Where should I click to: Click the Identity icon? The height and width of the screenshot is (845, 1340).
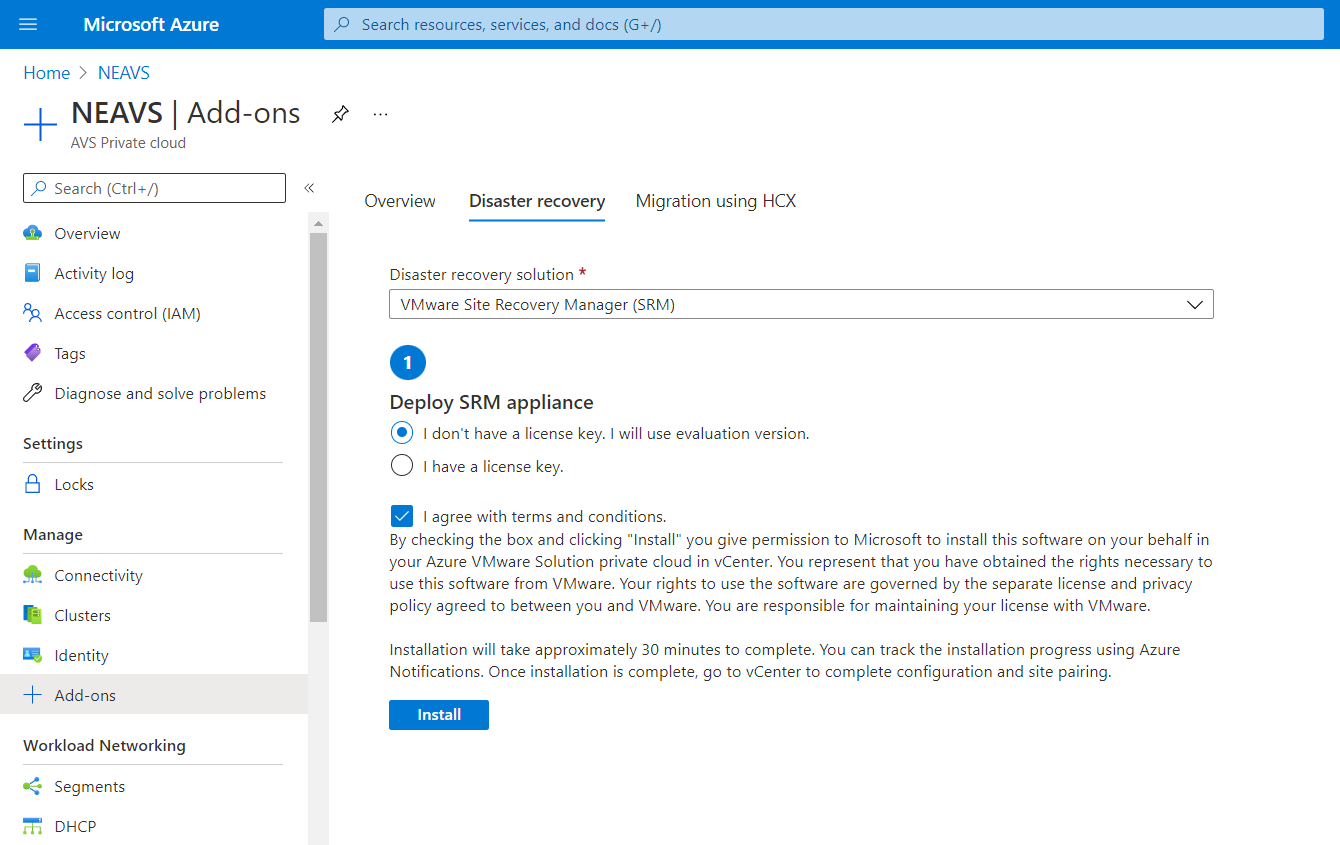coord(33,655)
